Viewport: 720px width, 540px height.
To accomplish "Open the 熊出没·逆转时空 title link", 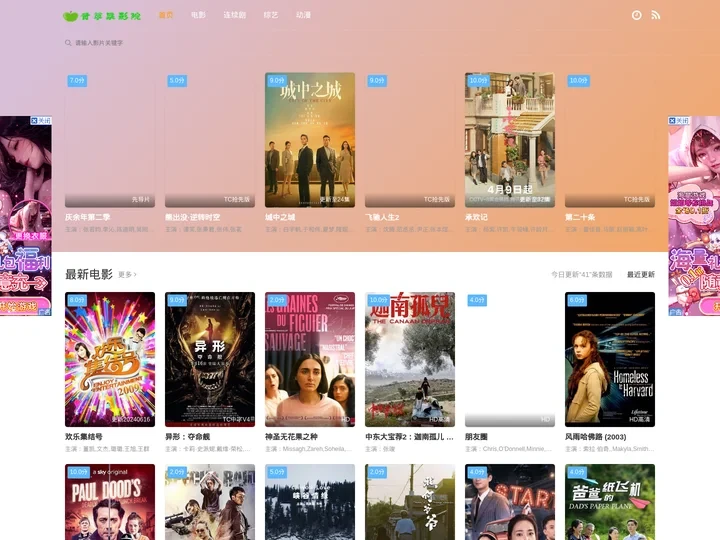I will 192,217.
